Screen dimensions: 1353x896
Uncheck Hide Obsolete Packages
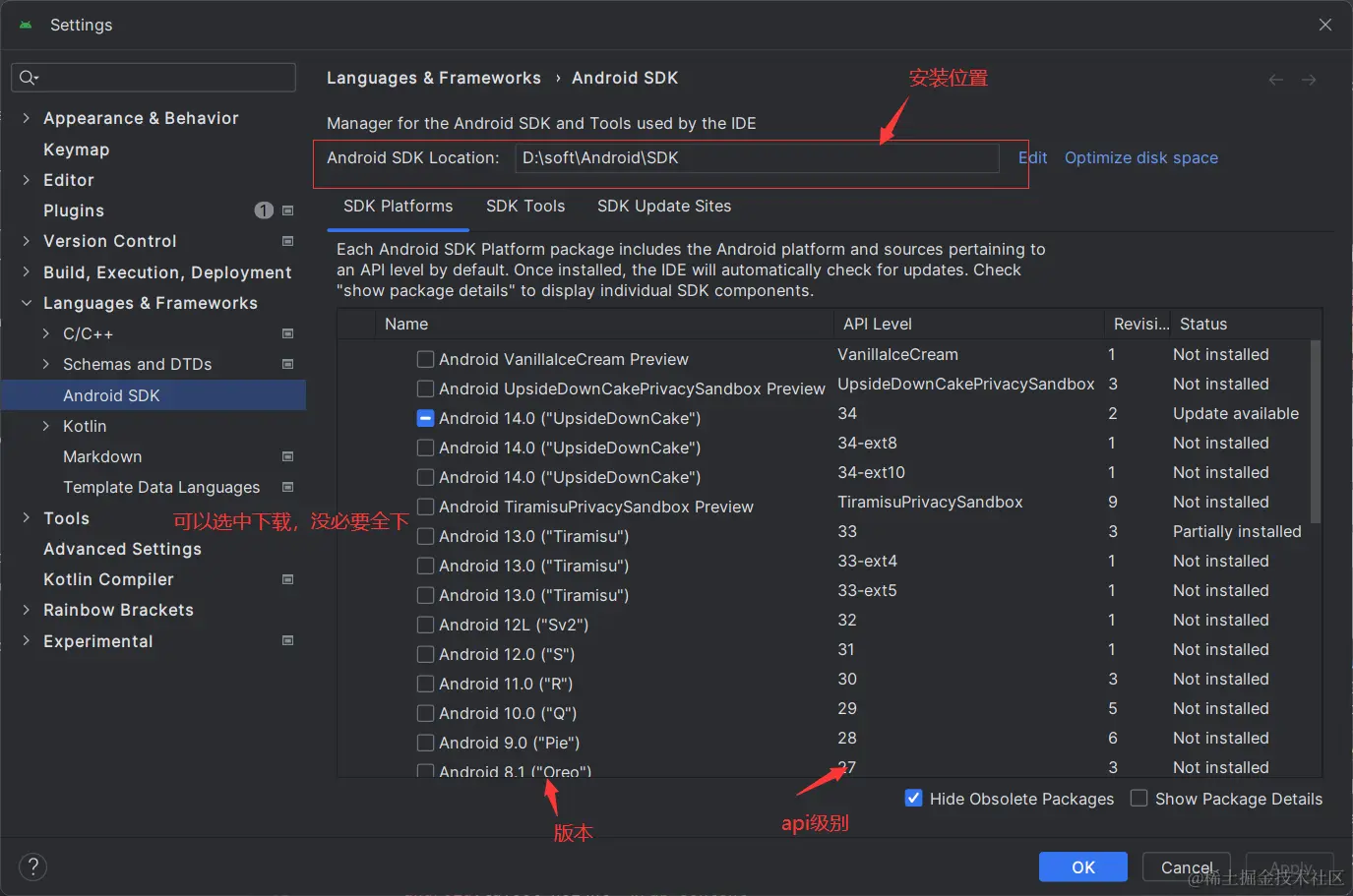[913, 799]
